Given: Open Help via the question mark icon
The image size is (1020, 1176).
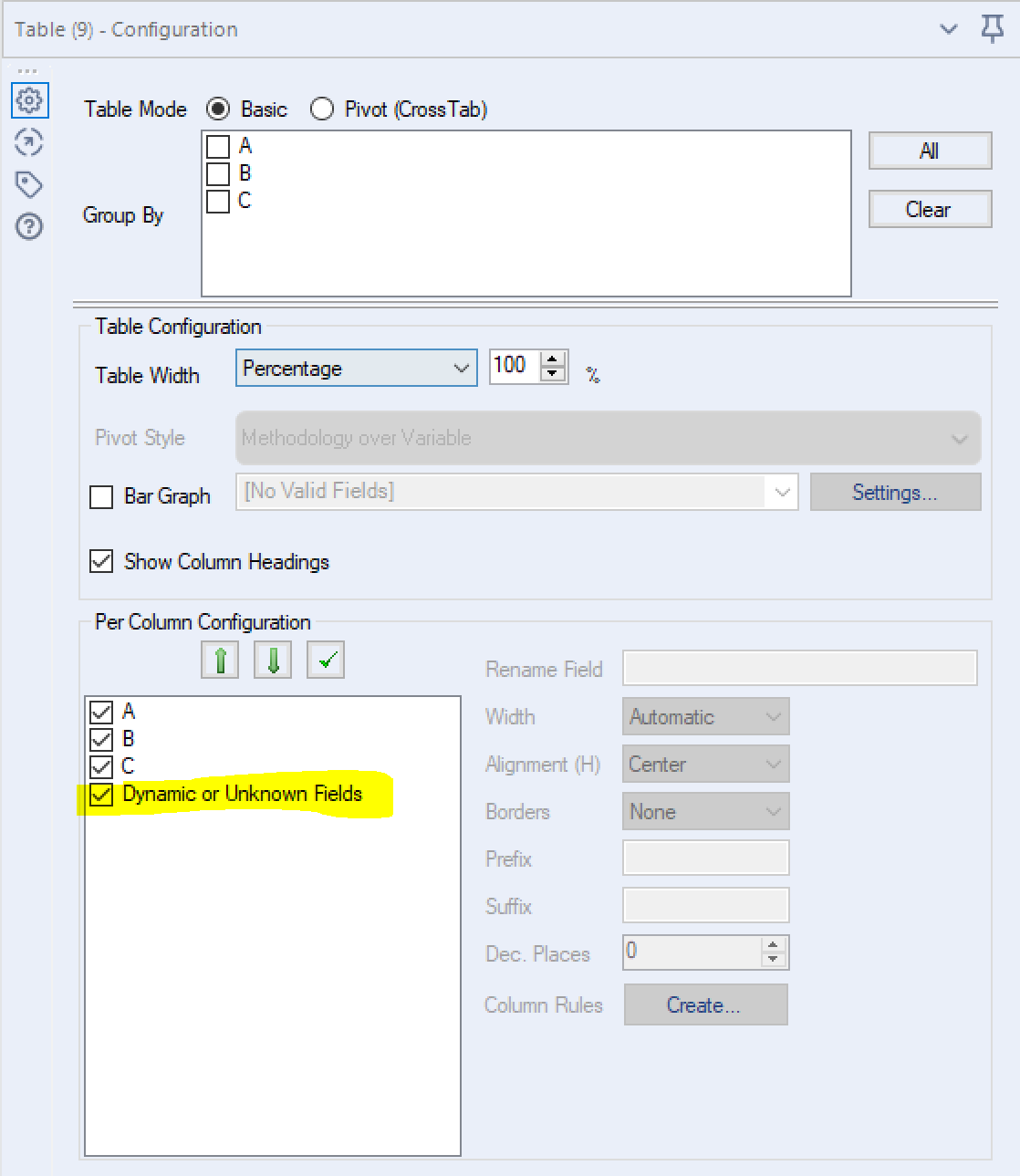Looking at the screenshot, I should [29, 226].
